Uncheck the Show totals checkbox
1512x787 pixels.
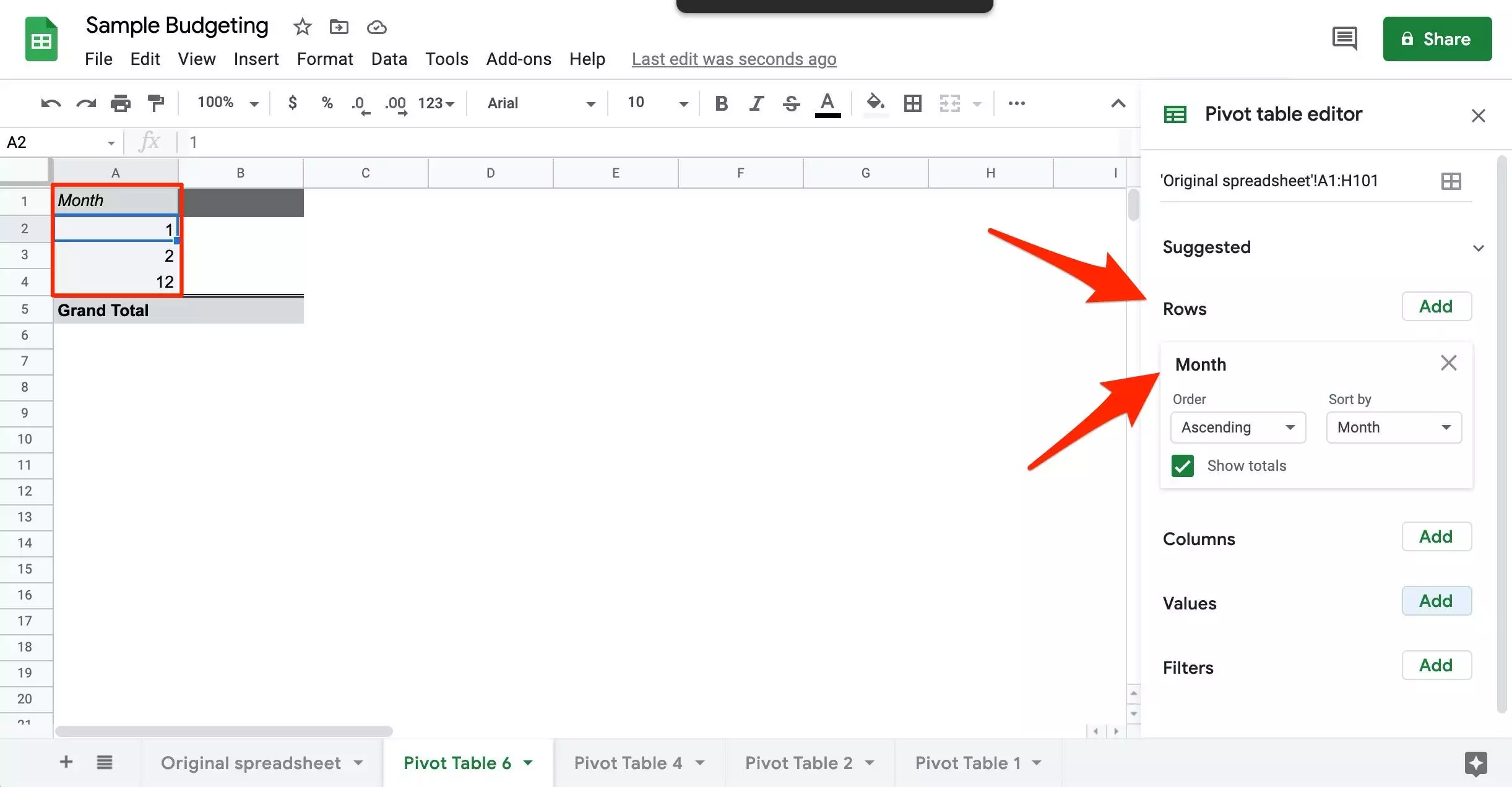1183,466
